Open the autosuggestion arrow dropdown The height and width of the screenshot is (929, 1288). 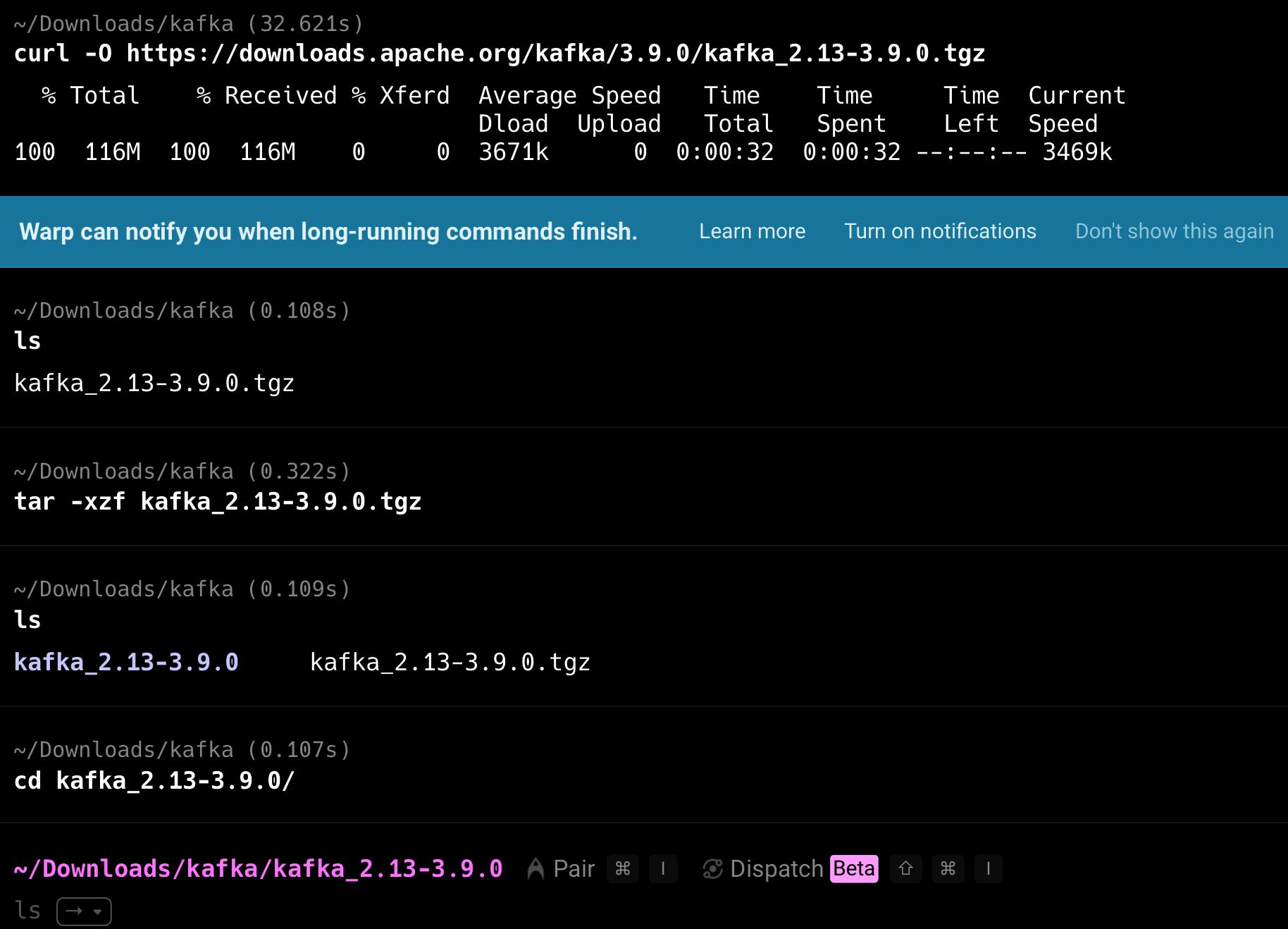coord(84,911)
